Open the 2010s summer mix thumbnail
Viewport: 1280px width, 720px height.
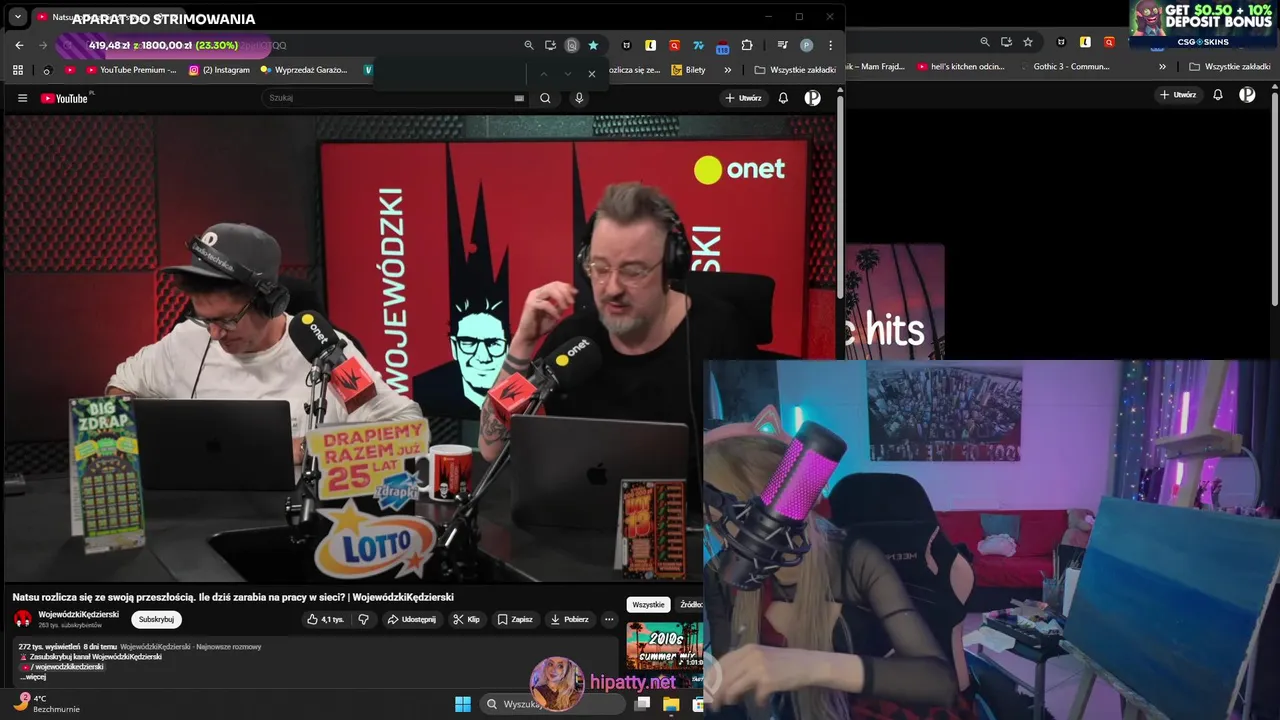click(665, 647)
